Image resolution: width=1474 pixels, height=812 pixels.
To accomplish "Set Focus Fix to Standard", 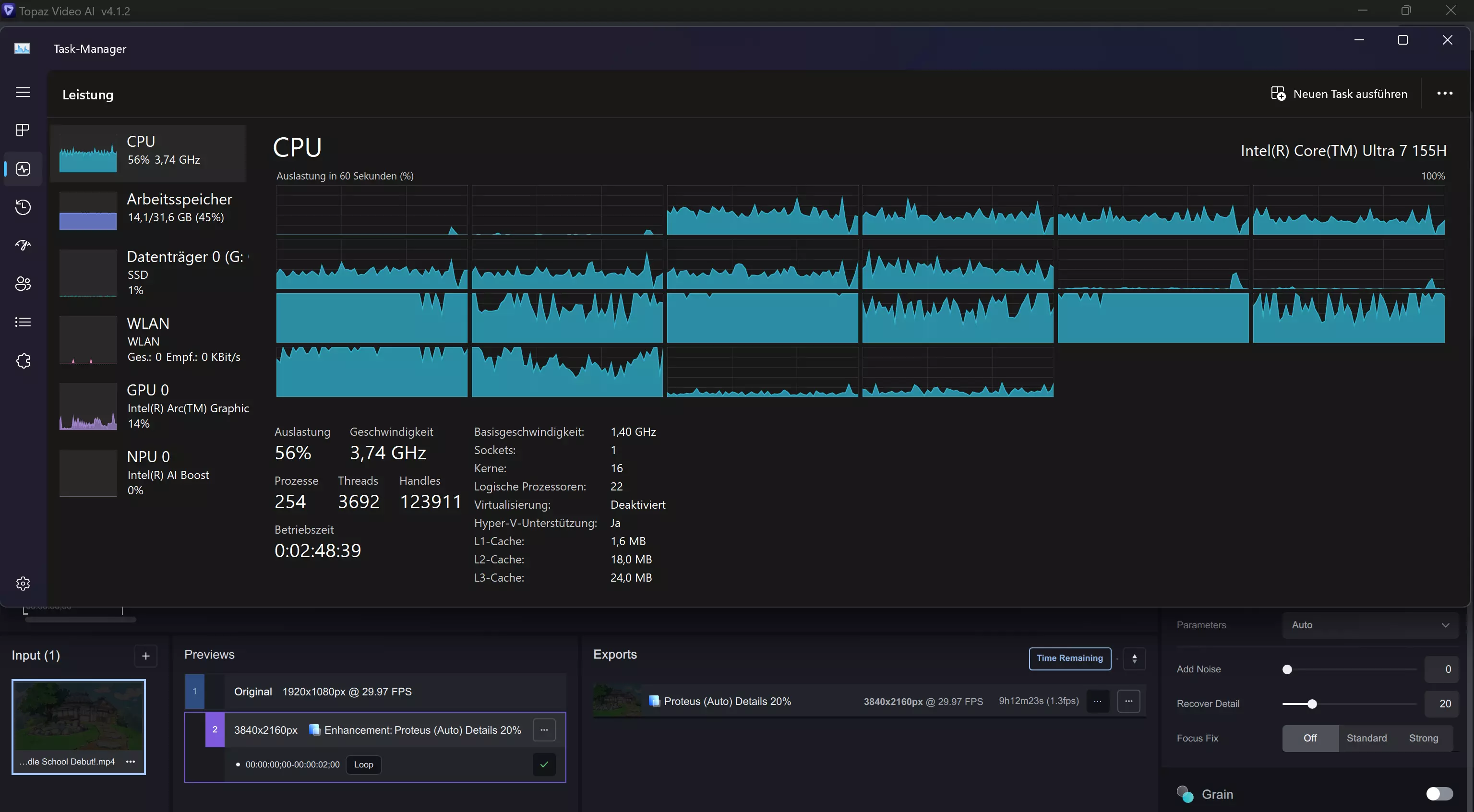I will click(1367, 738).
